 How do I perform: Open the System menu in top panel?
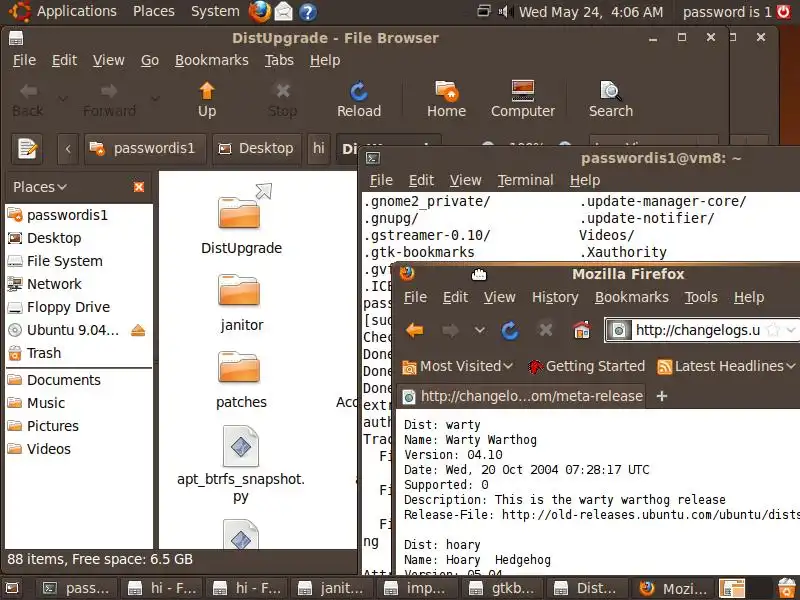click(x=215, y=11)
